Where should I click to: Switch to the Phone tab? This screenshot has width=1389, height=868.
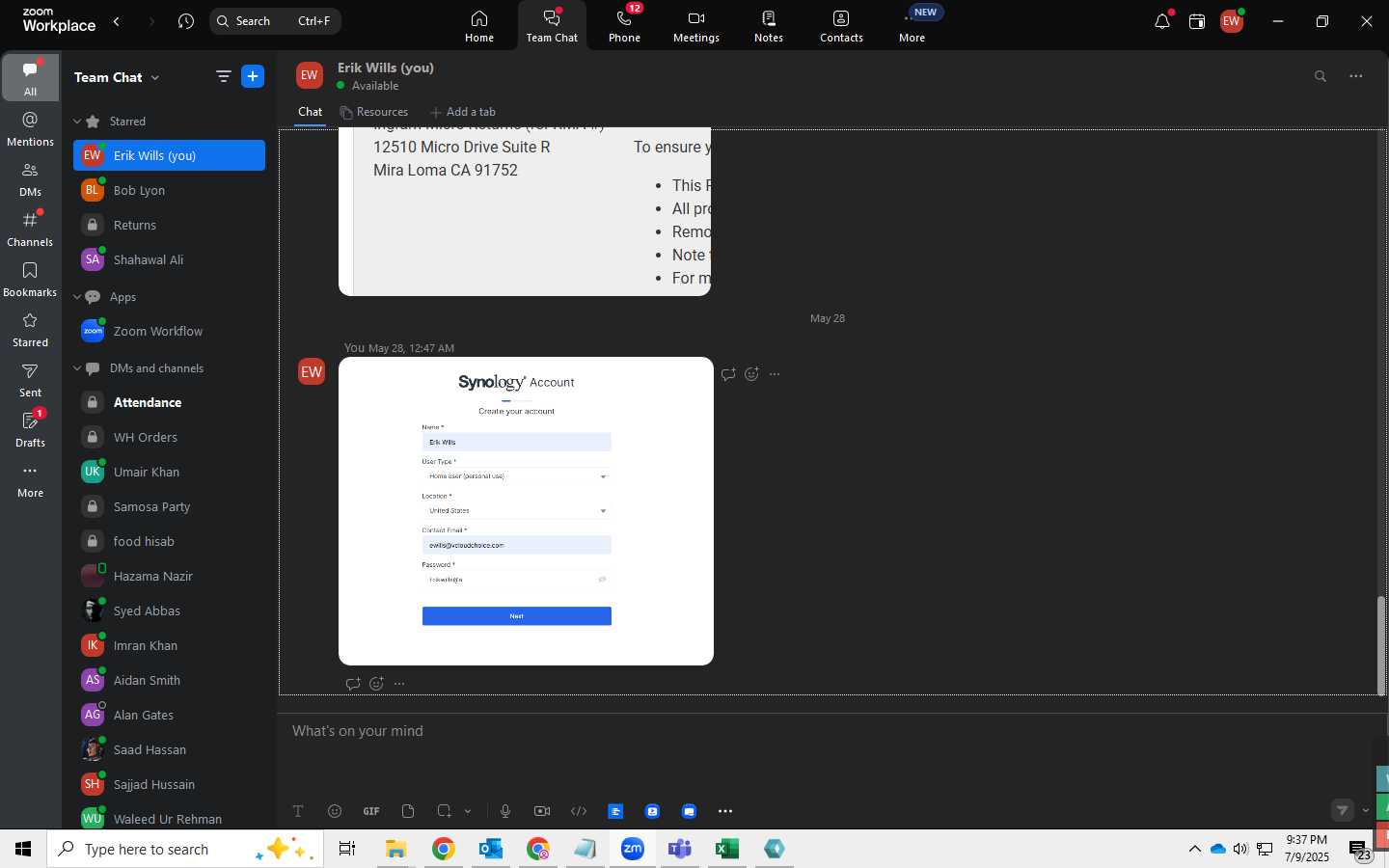[624, 26]
